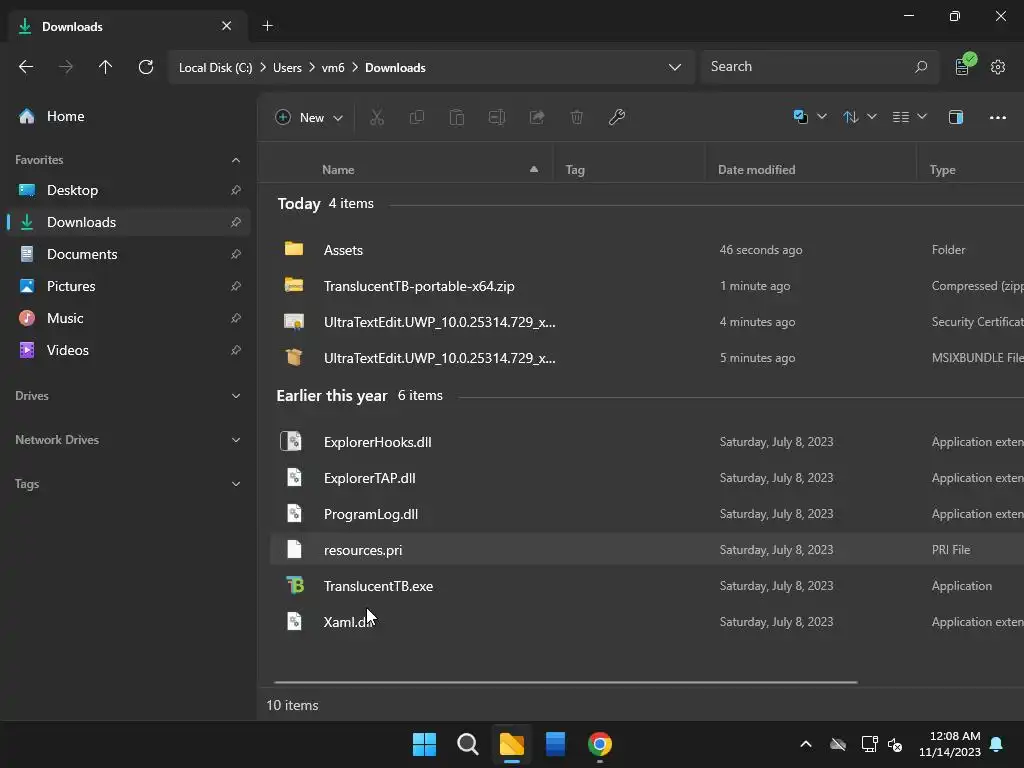Expand the Drives section

click(x=236, y=396)
